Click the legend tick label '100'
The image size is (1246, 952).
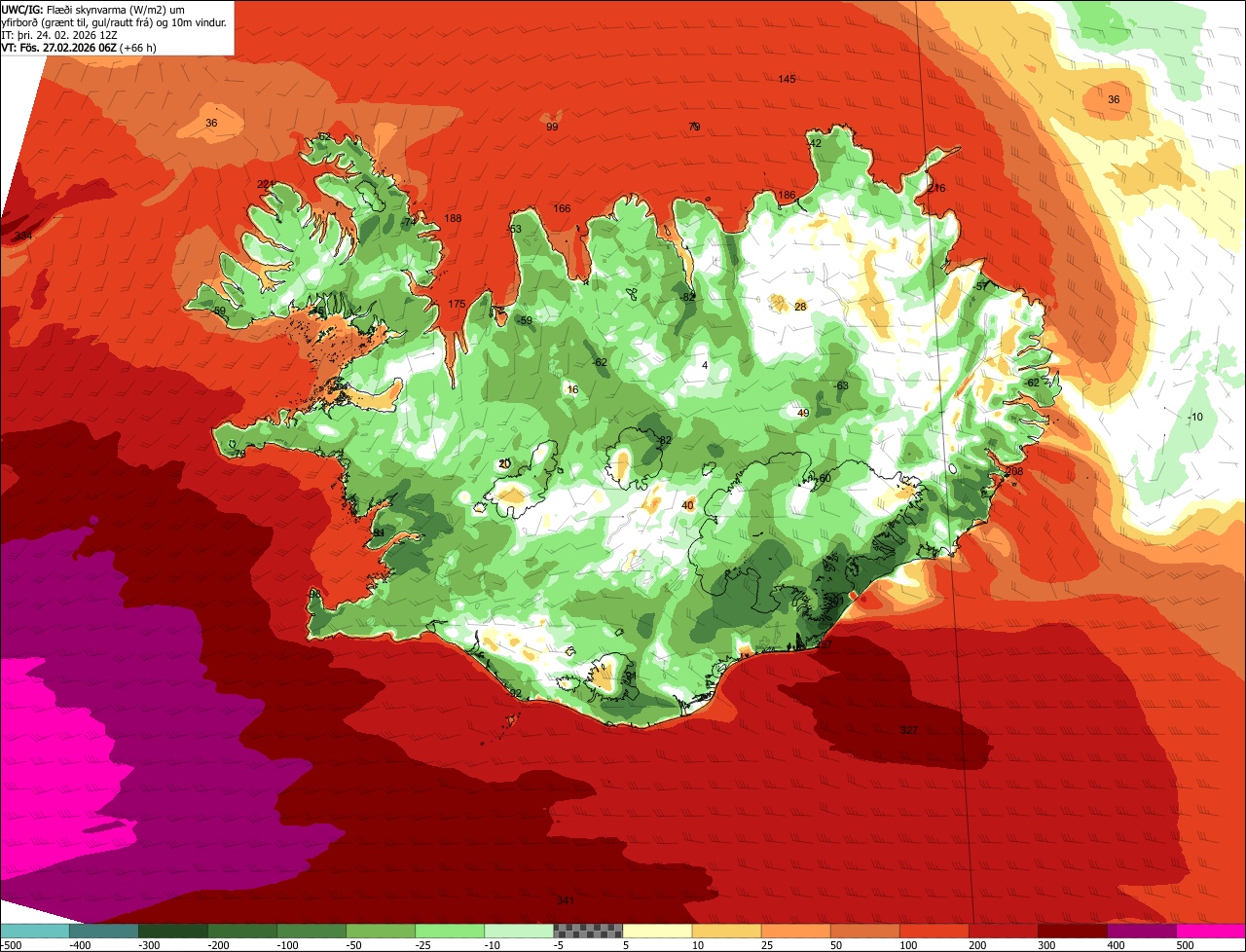pos(906,945)
